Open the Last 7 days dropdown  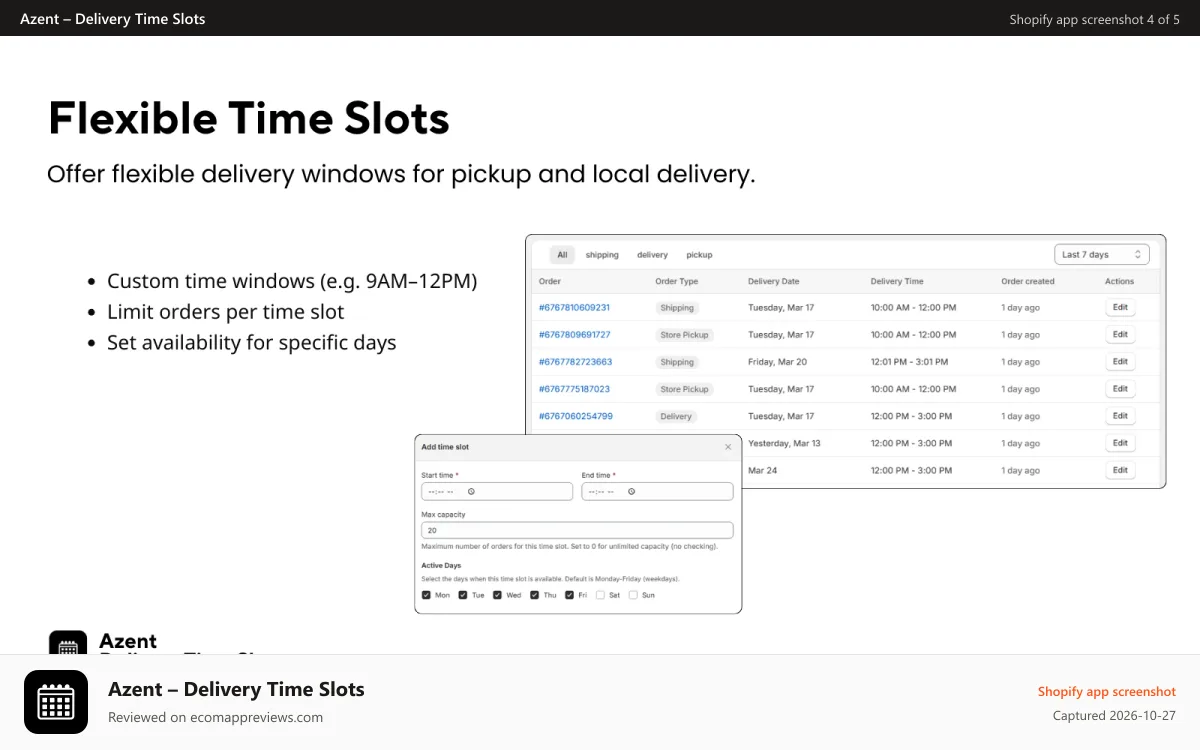pos(1102,254)
